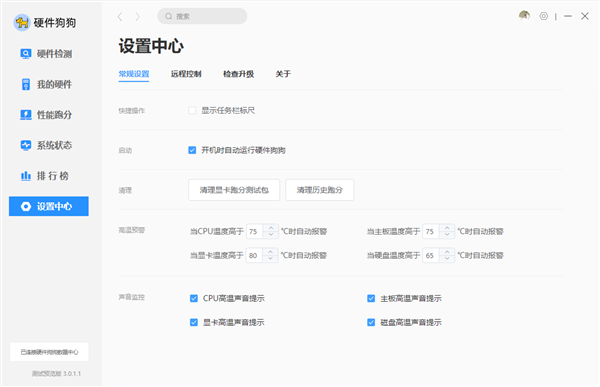The width and height of the screenshot is (600, 387).
Task: Minimize the window
Action: pos(568,16)
